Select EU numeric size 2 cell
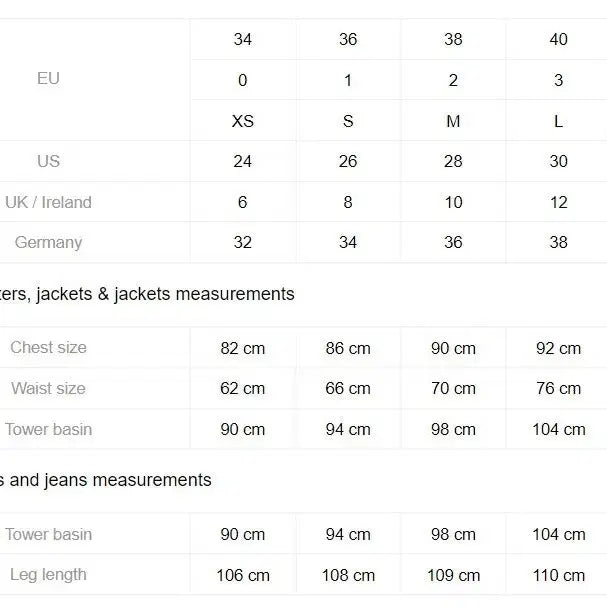Screen dimensions: 607x607 click(453, 81)
